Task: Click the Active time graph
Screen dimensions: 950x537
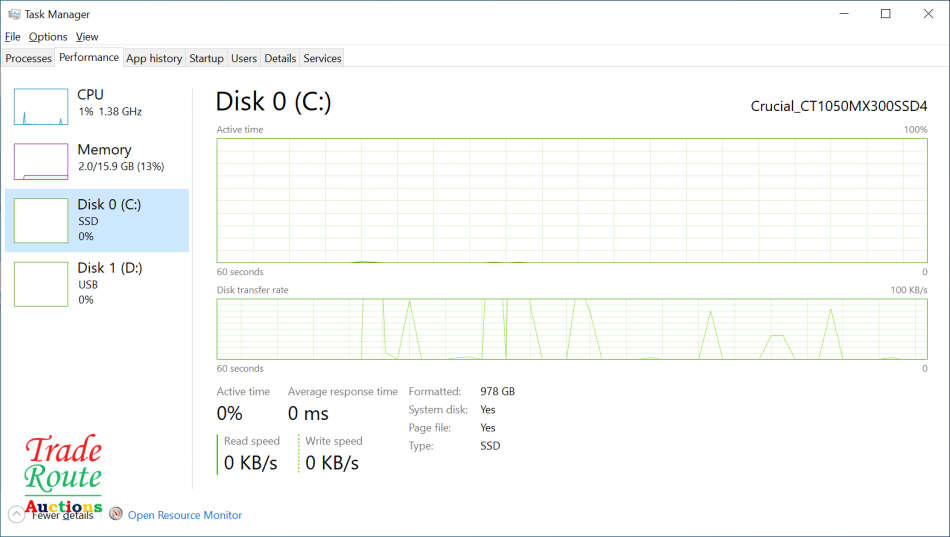Action: click(572, 200)
